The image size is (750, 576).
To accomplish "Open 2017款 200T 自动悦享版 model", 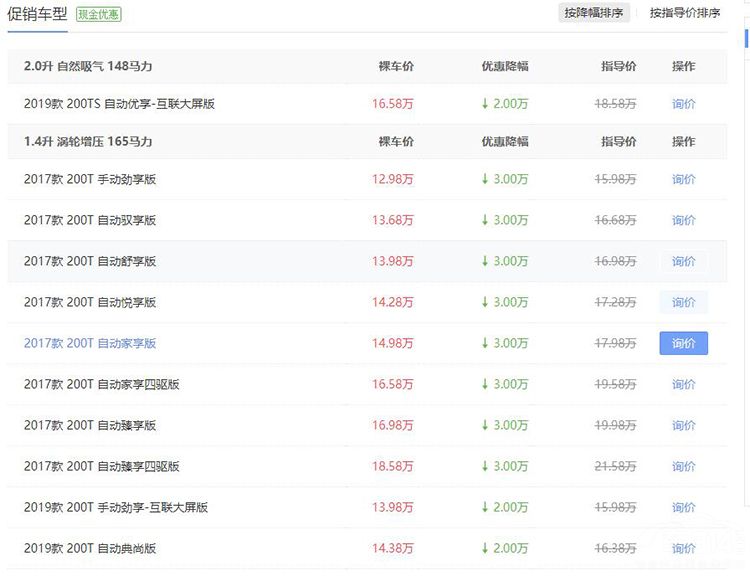I will (90, 302).
